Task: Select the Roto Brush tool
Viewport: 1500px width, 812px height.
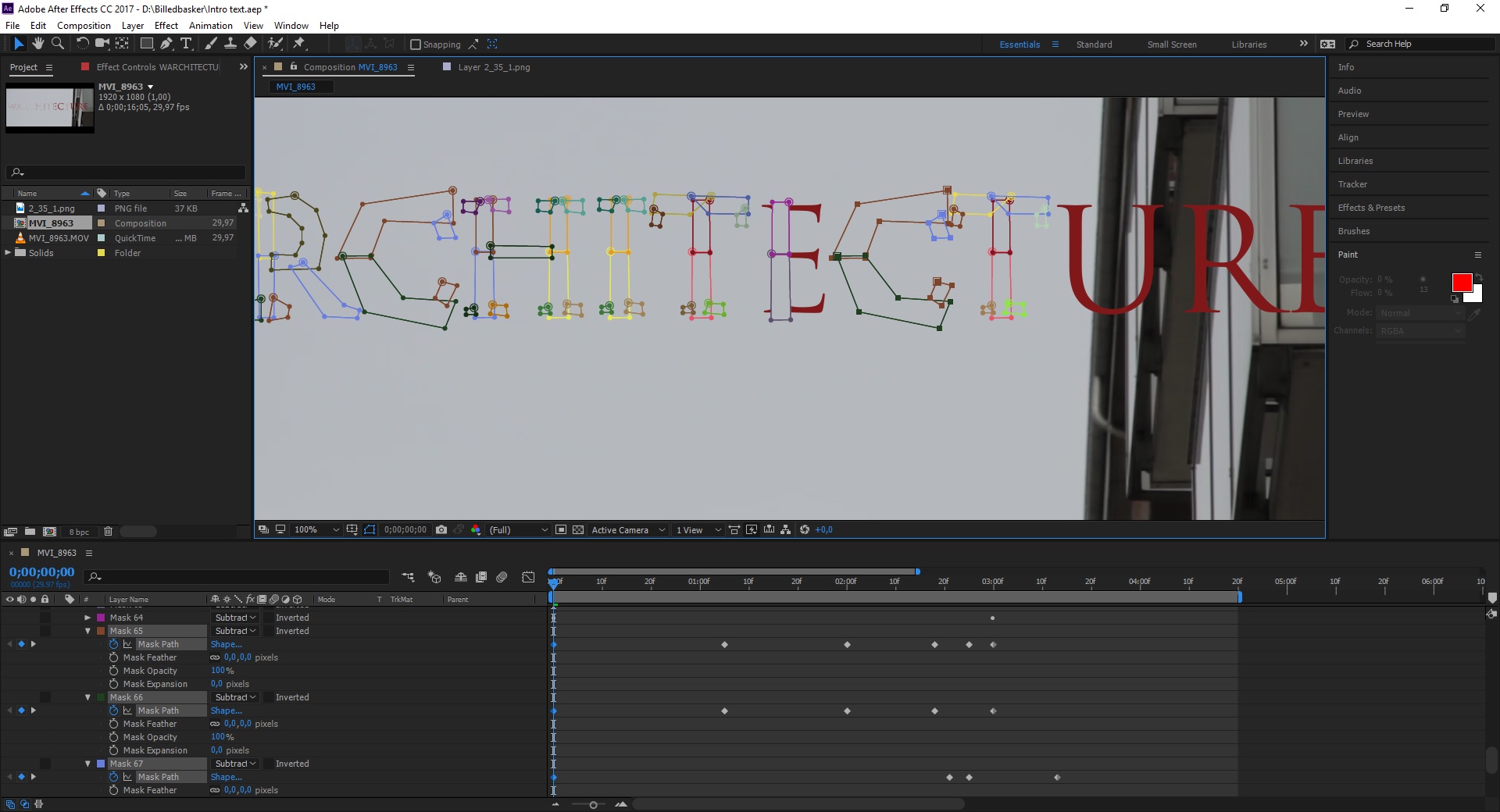Action: [x=275, y=44]
